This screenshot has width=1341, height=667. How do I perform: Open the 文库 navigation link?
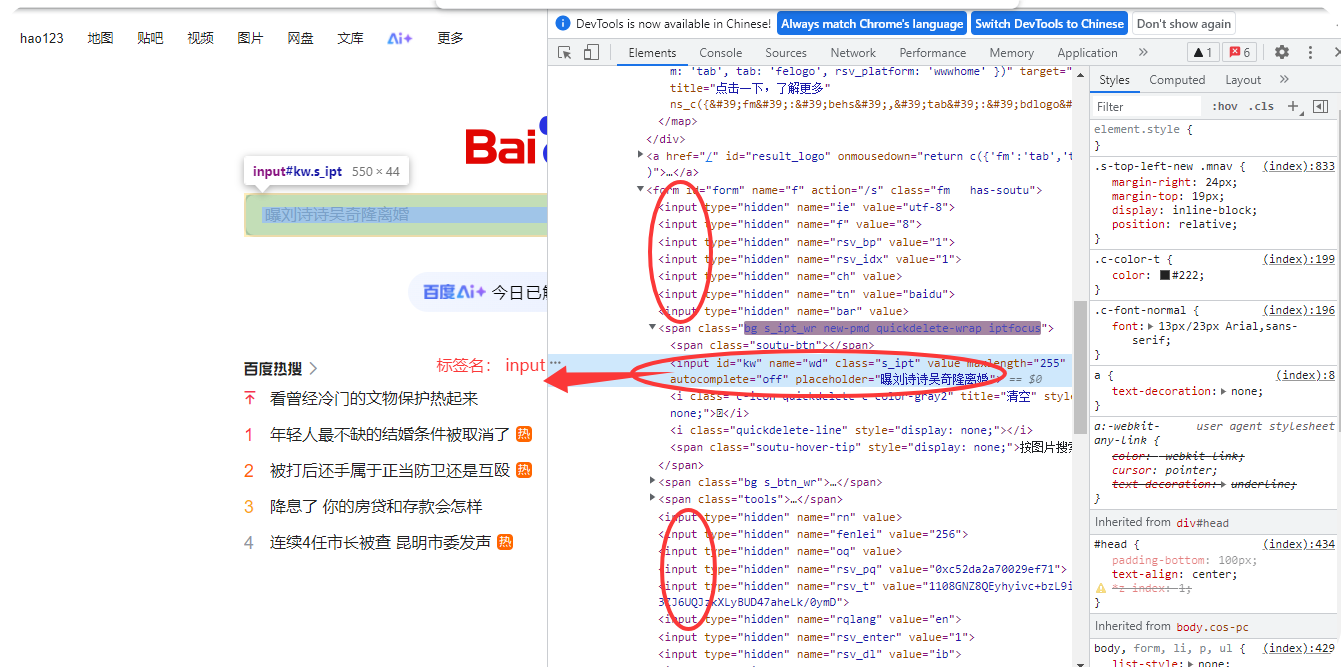coord(350,38)
